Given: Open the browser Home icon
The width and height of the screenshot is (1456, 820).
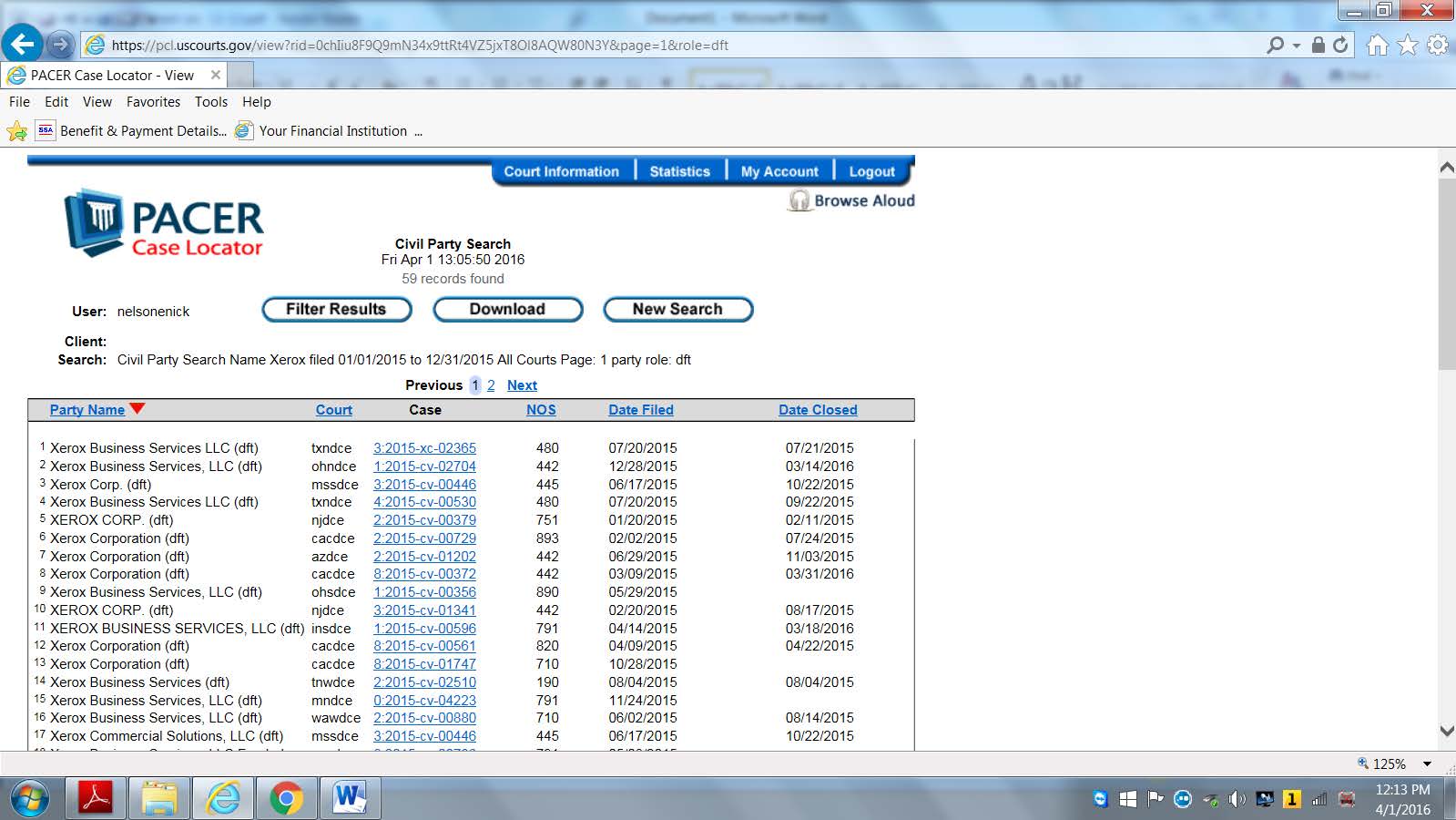Looking at the screenshot, I should (x=1378, y=45).
